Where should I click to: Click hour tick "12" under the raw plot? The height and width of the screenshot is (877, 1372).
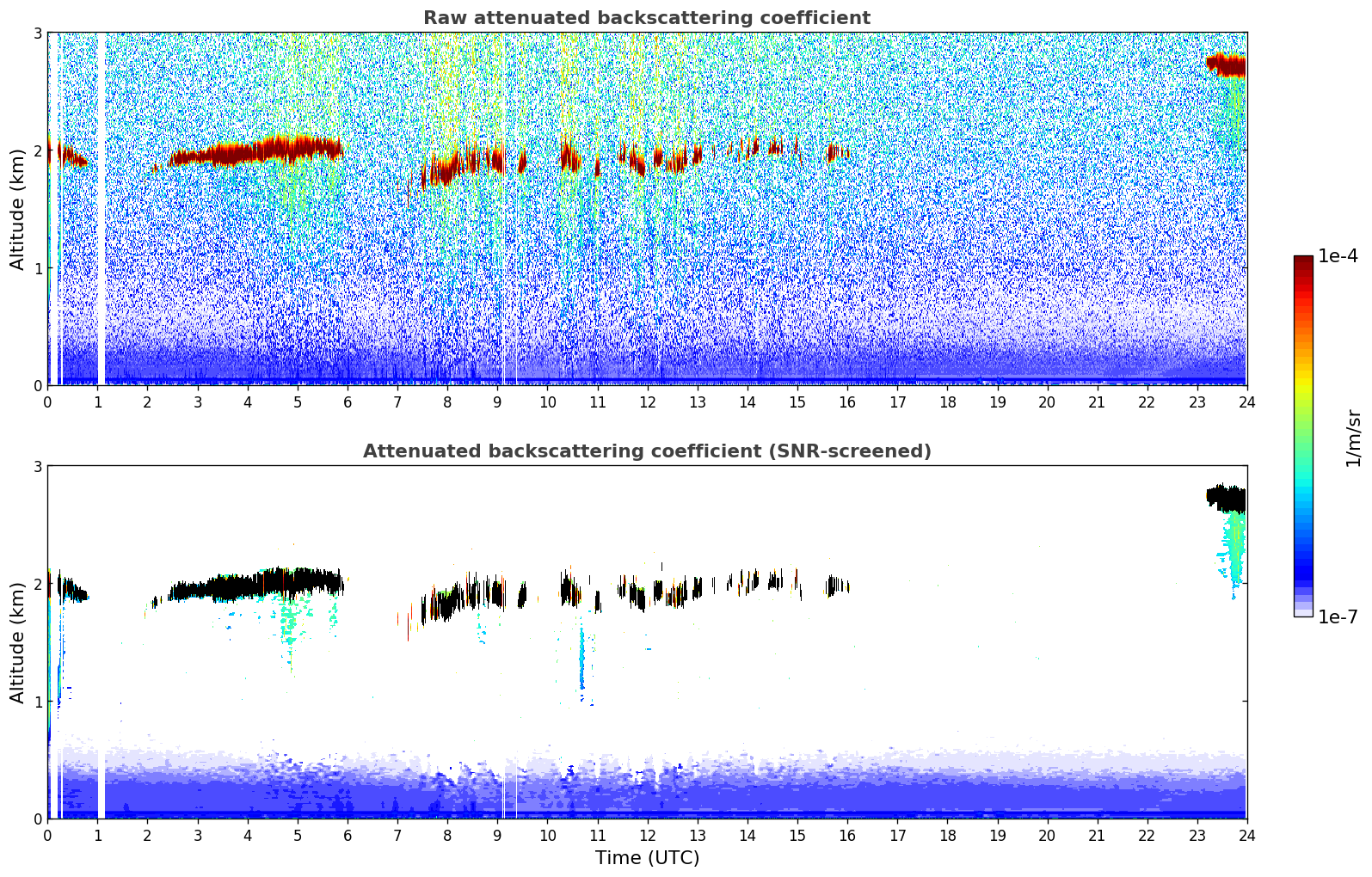click(647, 402)
